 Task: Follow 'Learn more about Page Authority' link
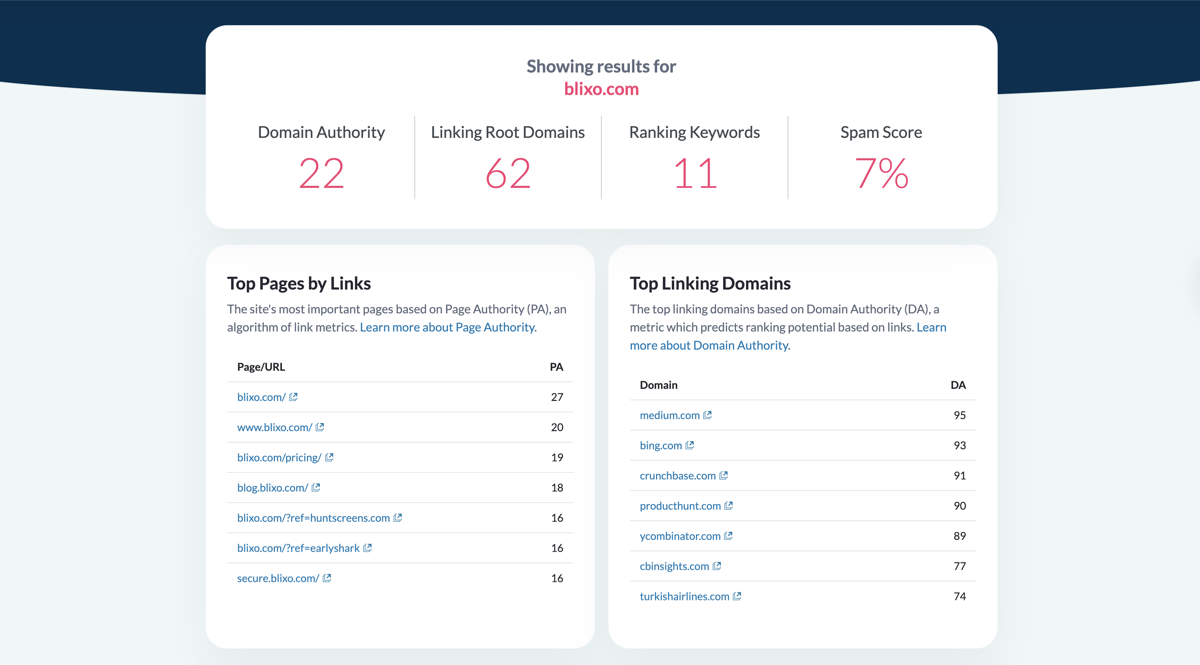[x=448, y=327]
